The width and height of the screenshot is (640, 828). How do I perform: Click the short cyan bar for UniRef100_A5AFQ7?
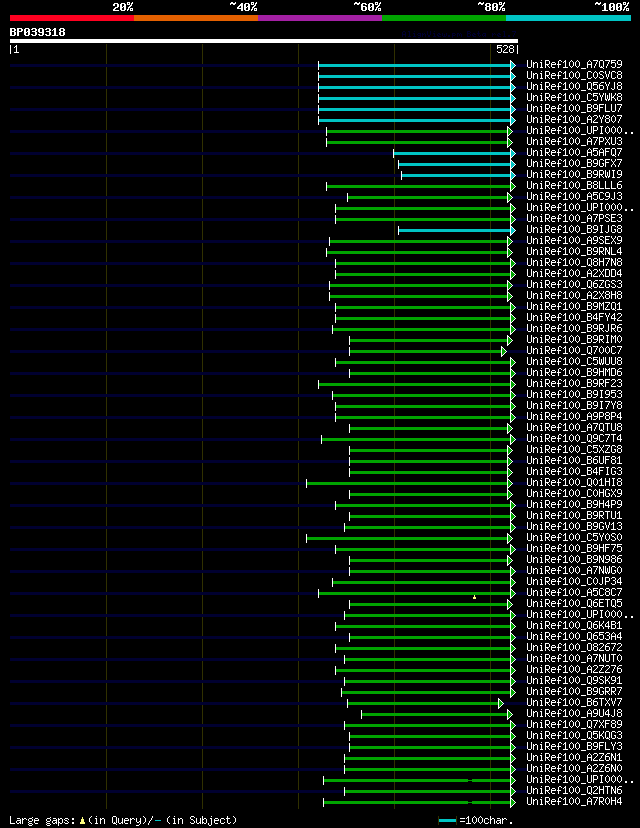453,154
